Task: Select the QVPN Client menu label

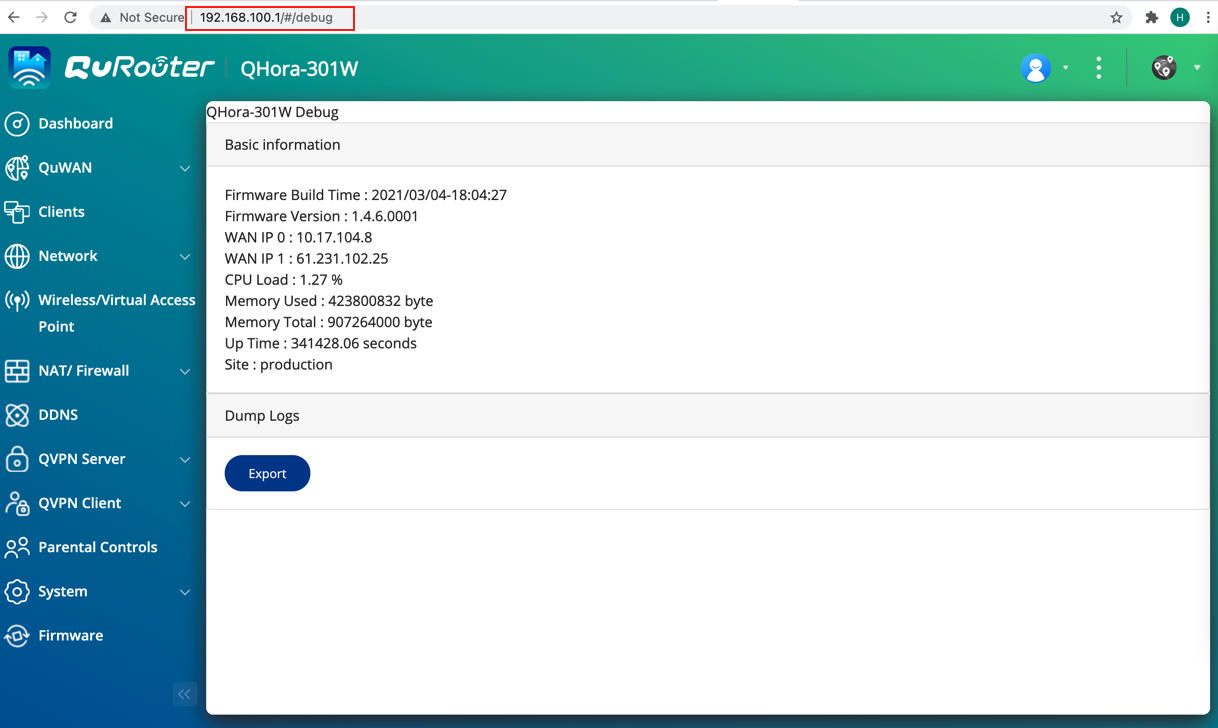Action: [x=80, y=503]
